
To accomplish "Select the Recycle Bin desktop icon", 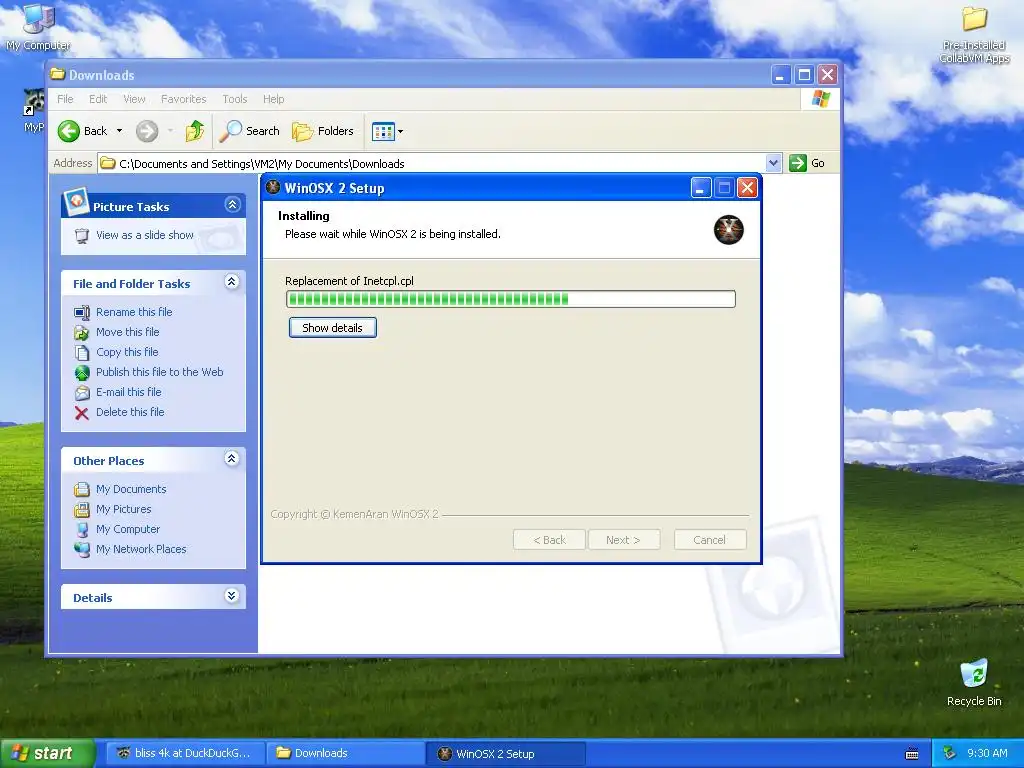I will click(974, 682).
